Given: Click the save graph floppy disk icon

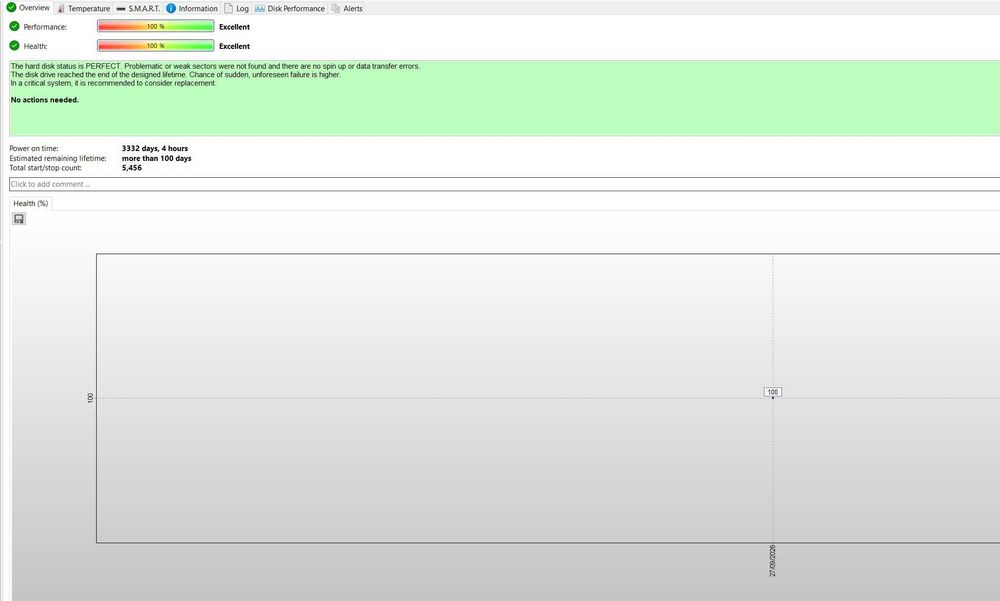Looking at the screenshot, I should click(x=18, y=219).
